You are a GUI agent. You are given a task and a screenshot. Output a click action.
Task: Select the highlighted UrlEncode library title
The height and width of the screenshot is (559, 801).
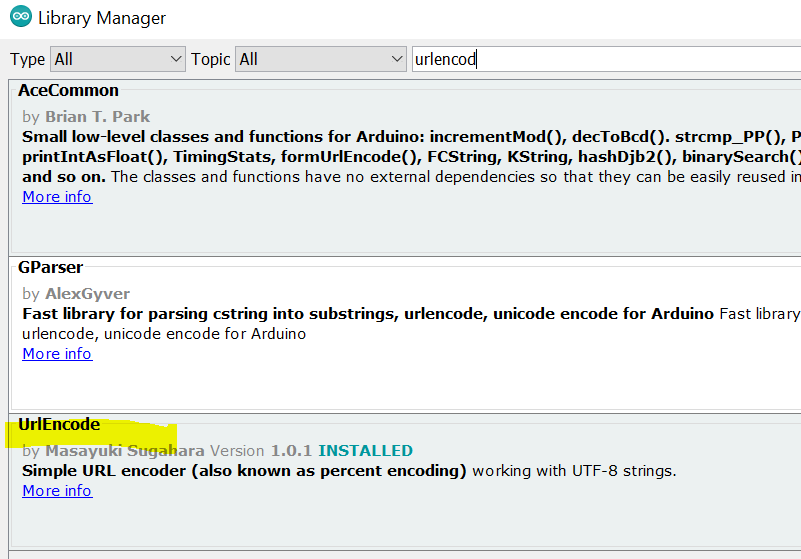(59, 425)
